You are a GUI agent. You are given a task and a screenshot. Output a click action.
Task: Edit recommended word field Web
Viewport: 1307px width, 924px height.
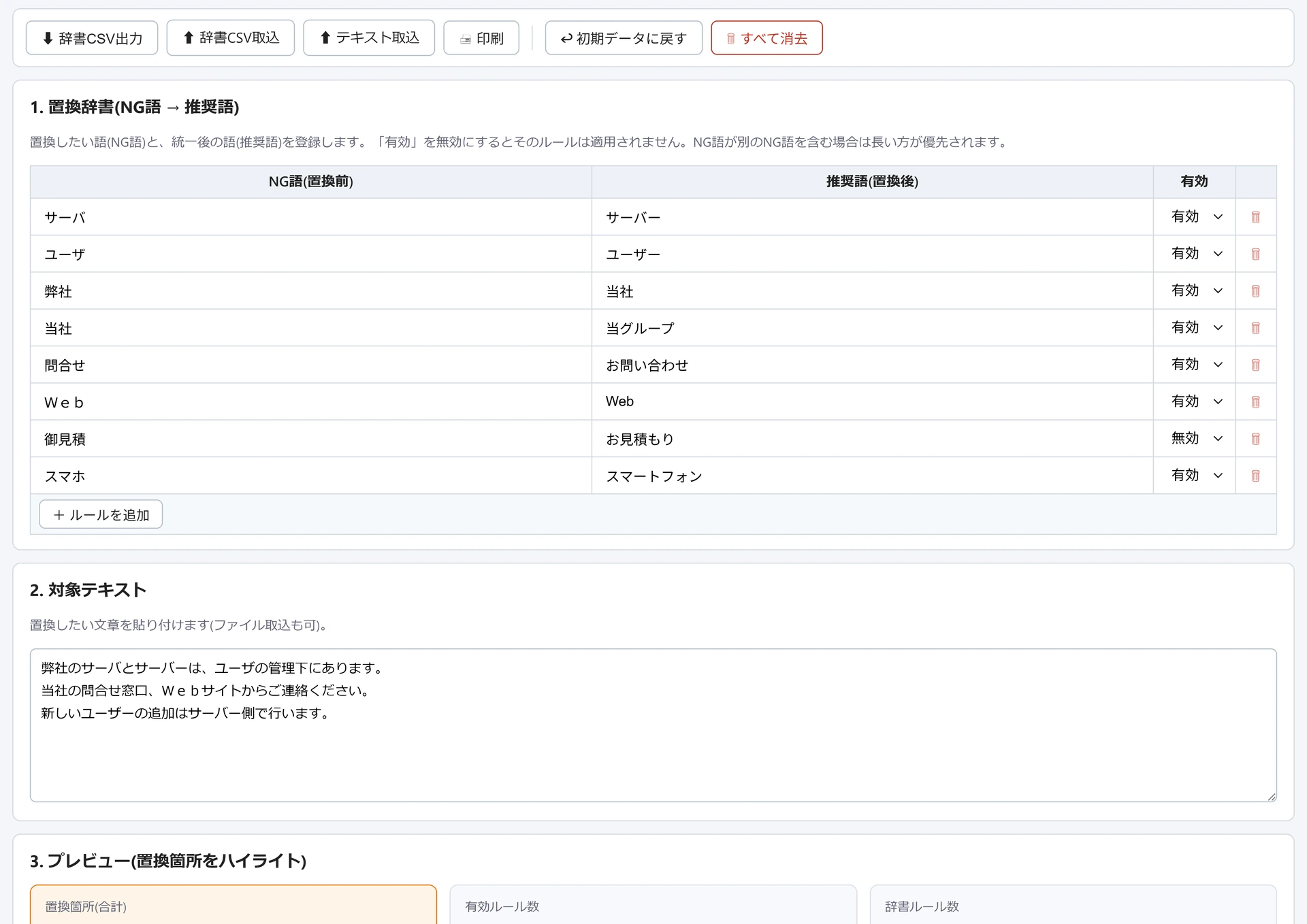[x=872, y=402]
